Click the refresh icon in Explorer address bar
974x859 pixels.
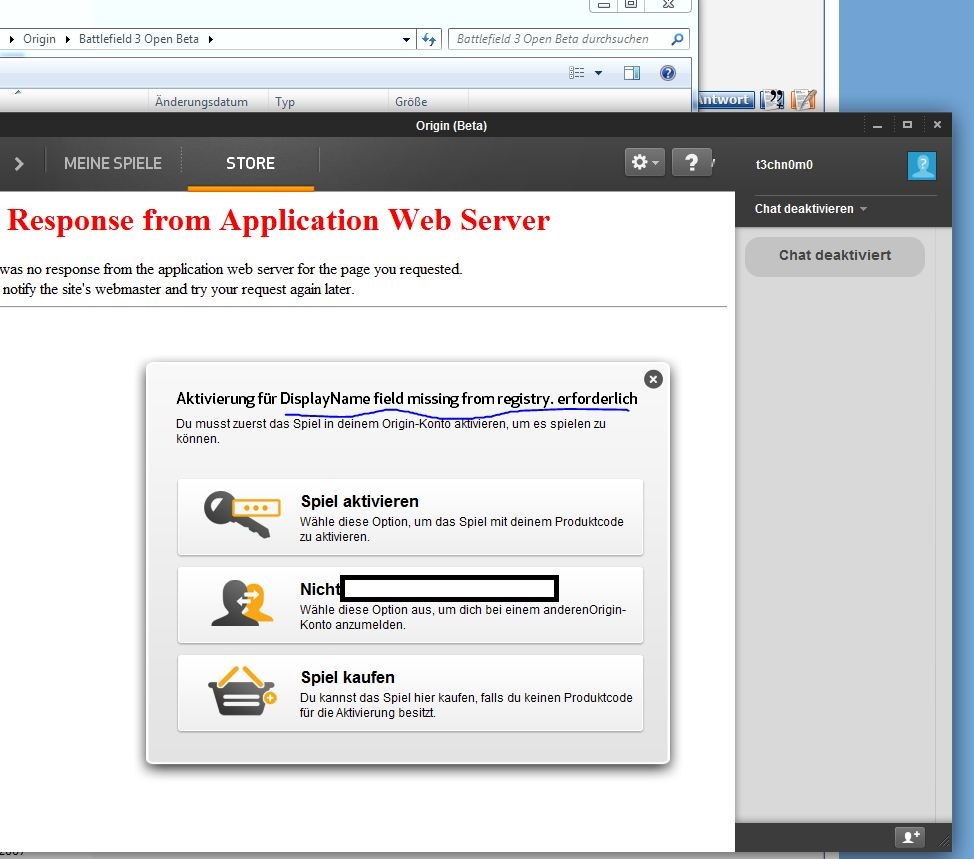click(x=429, y=39)
